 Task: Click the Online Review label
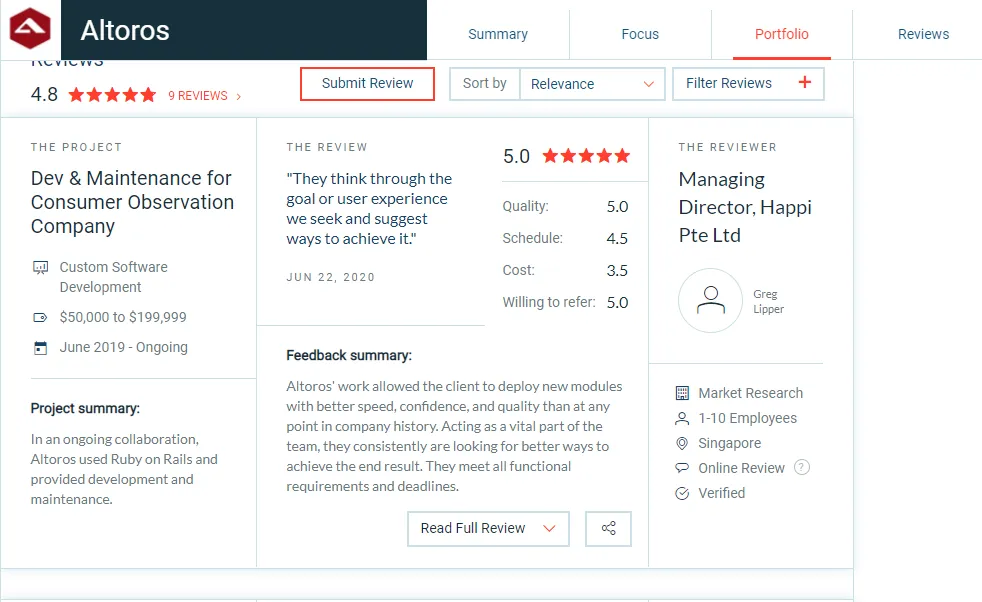(x=741, y=469)
